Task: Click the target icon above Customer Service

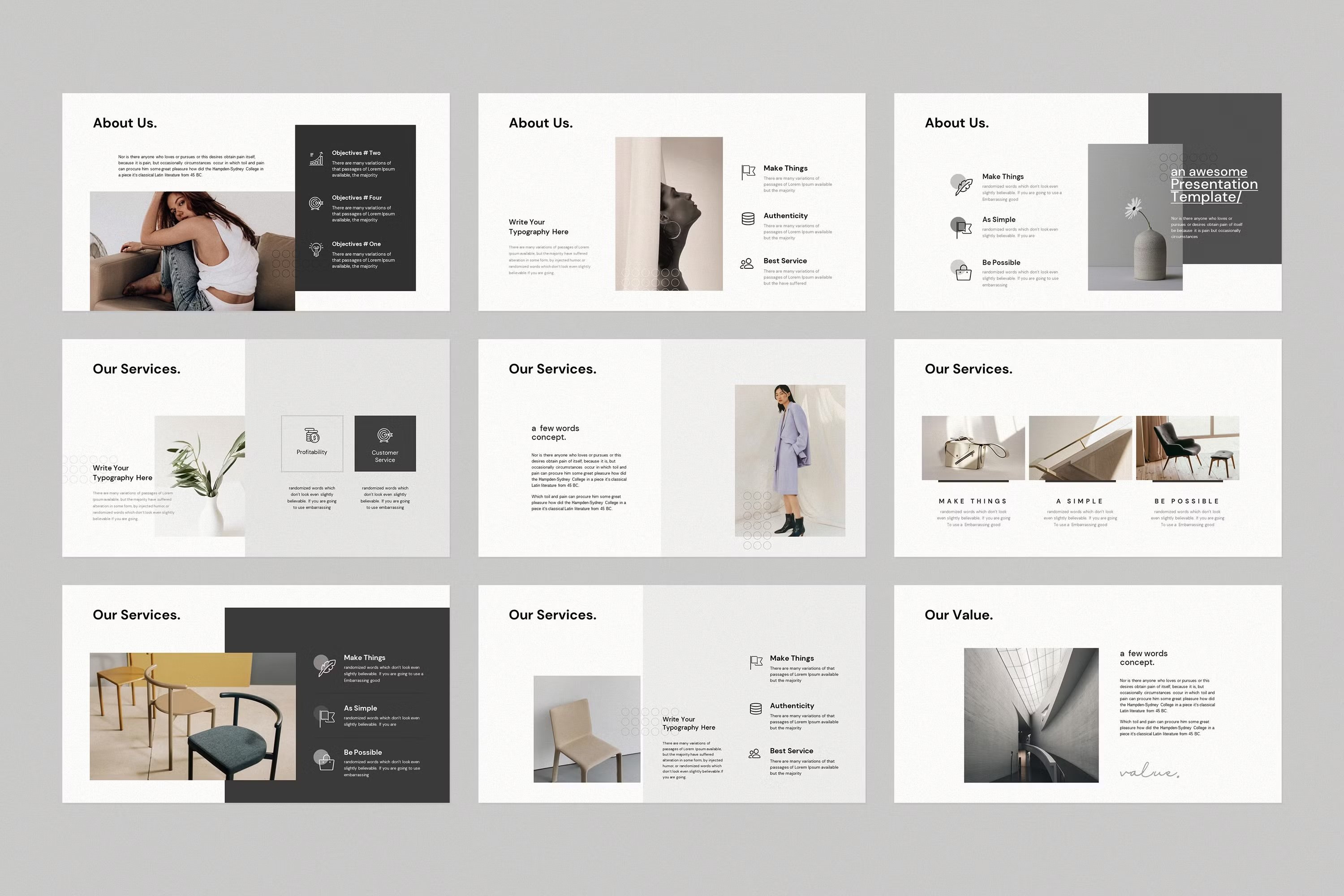Action: pyautogui.click(x=385, y=435)
